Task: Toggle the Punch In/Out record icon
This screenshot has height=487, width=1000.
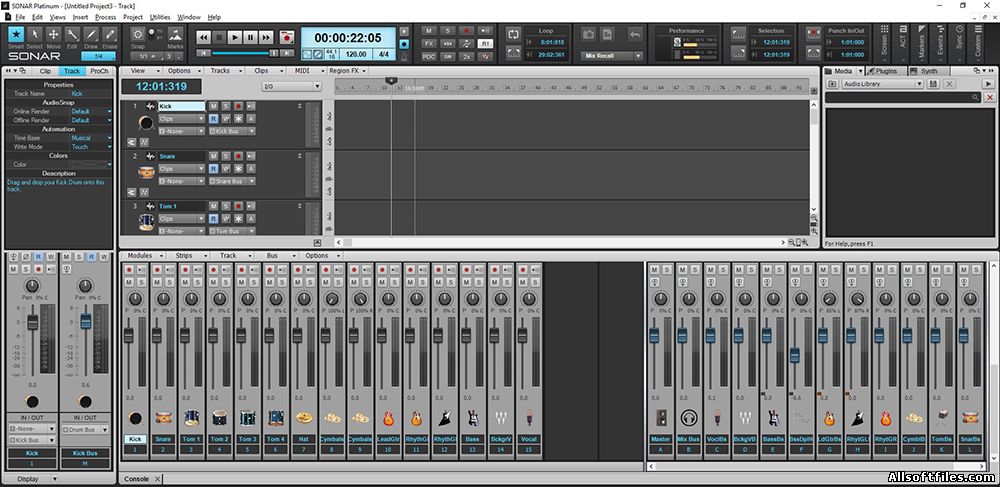Action: 813,34
